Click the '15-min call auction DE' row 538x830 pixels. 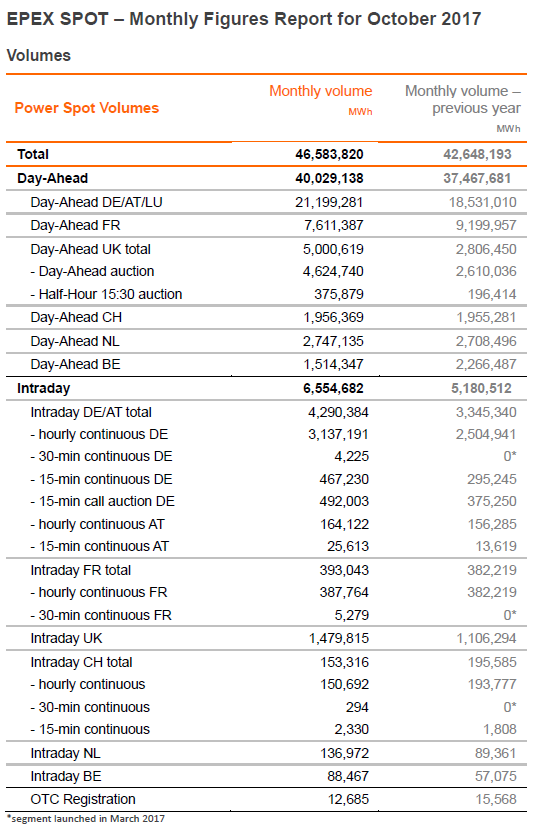pos(266,501)
